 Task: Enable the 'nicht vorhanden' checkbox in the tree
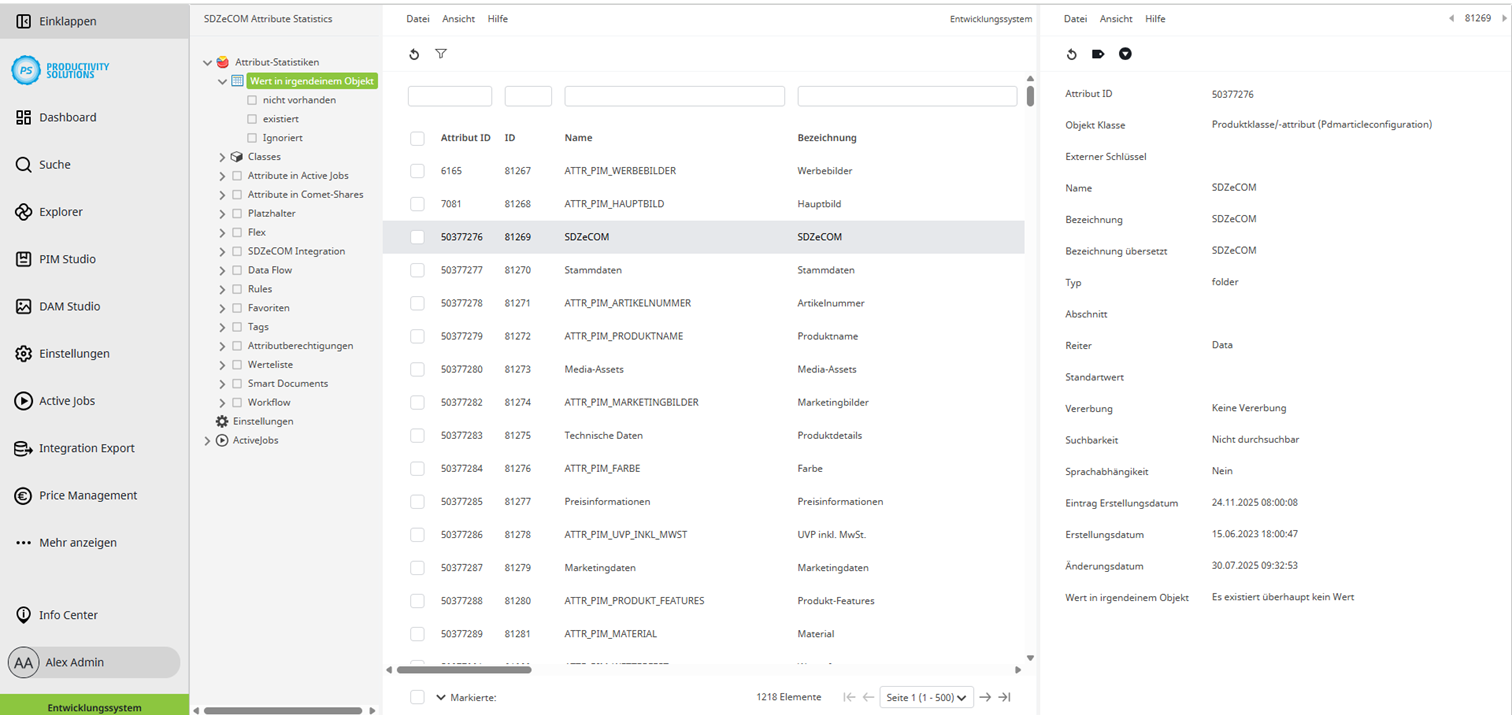click(x=250, y=99)
